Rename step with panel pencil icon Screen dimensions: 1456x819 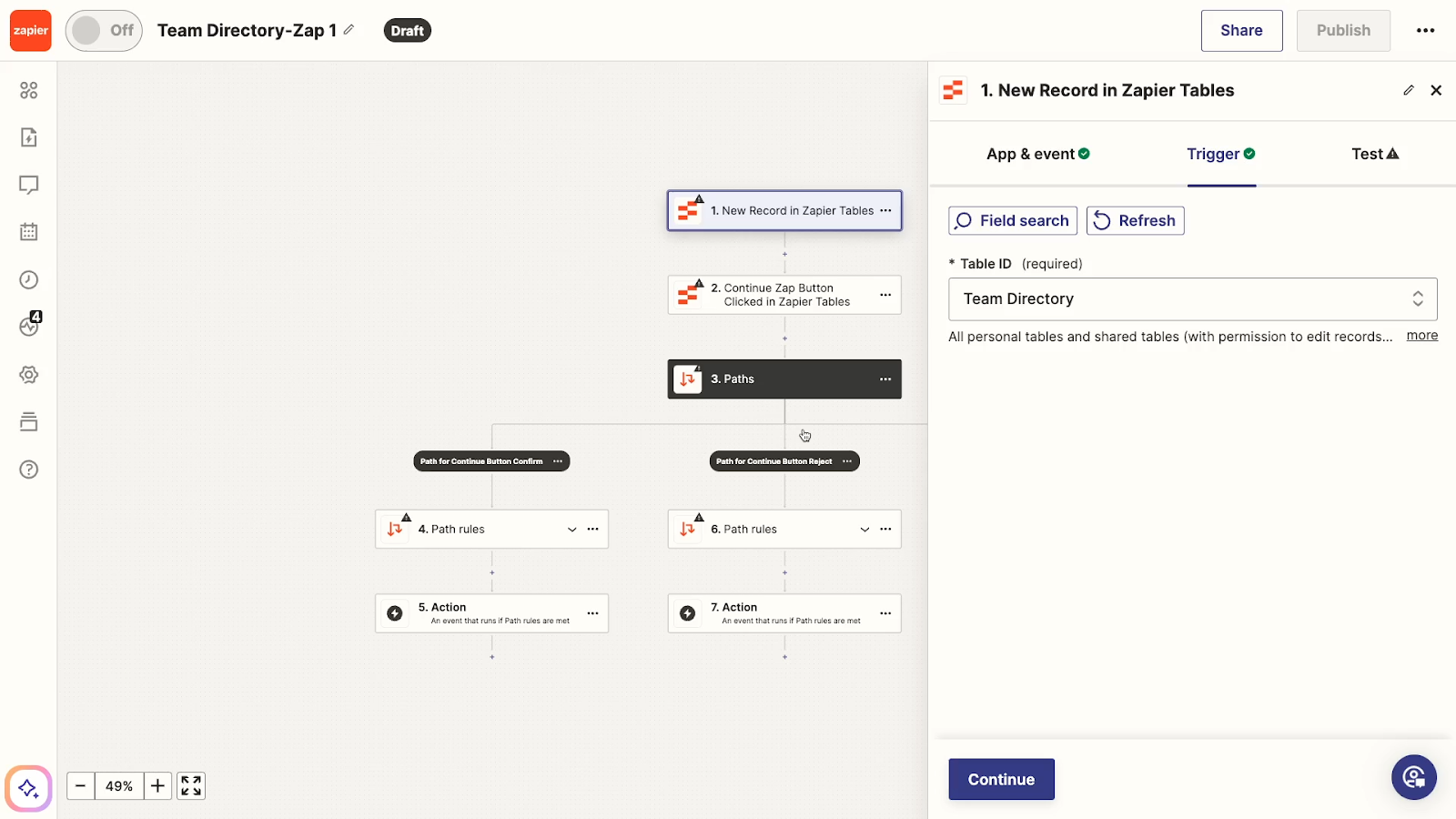(1409, 90)
